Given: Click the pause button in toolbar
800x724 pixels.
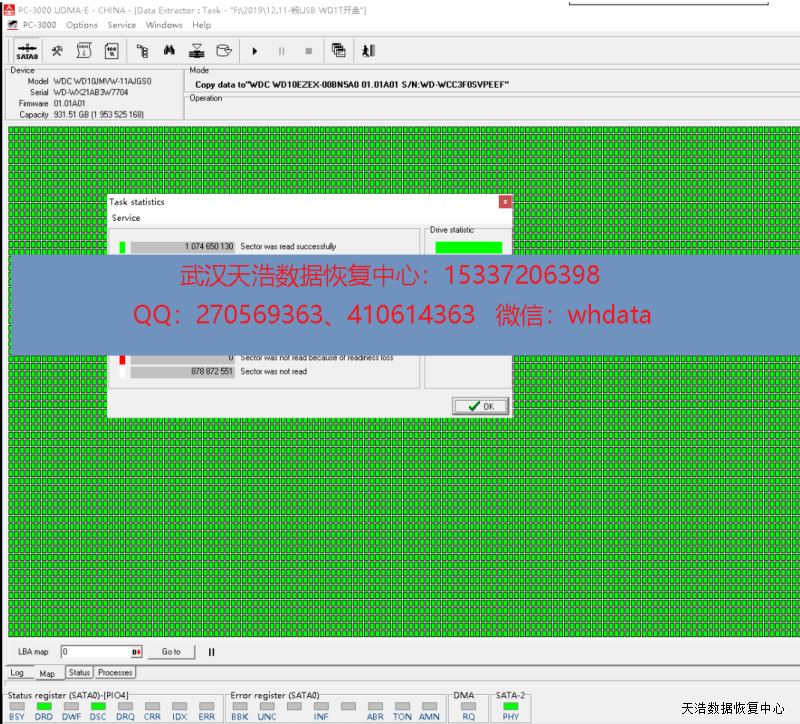Looking at the screenshot, I should pos(282,51).
